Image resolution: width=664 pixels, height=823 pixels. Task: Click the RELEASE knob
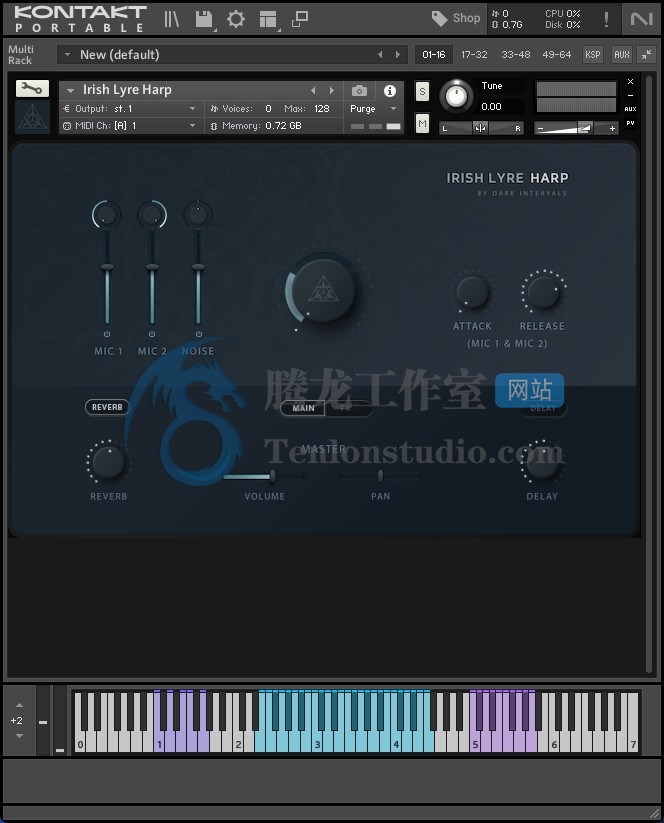click(543, 292)
